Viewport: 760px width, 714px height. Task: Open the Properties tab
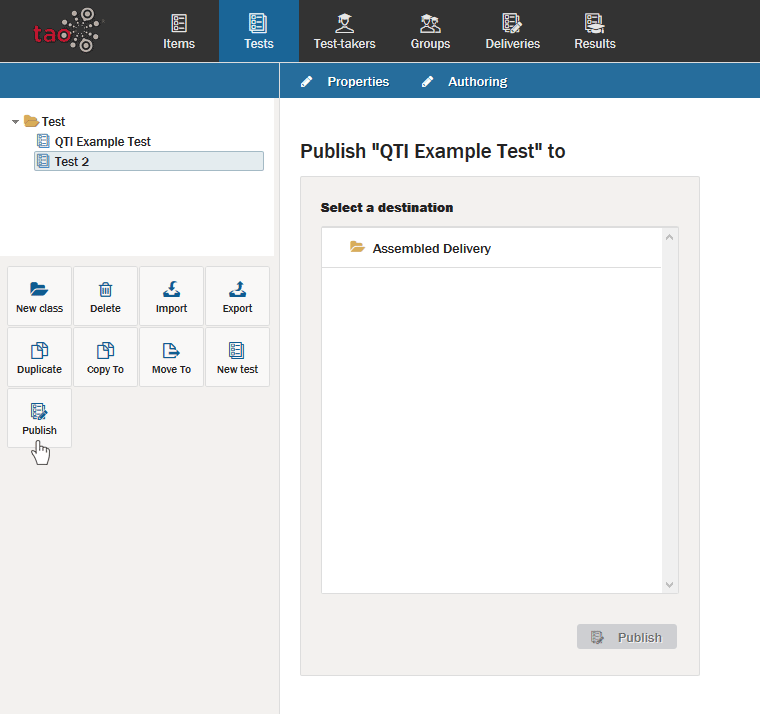pyautogui.click(x=357, y=82)
